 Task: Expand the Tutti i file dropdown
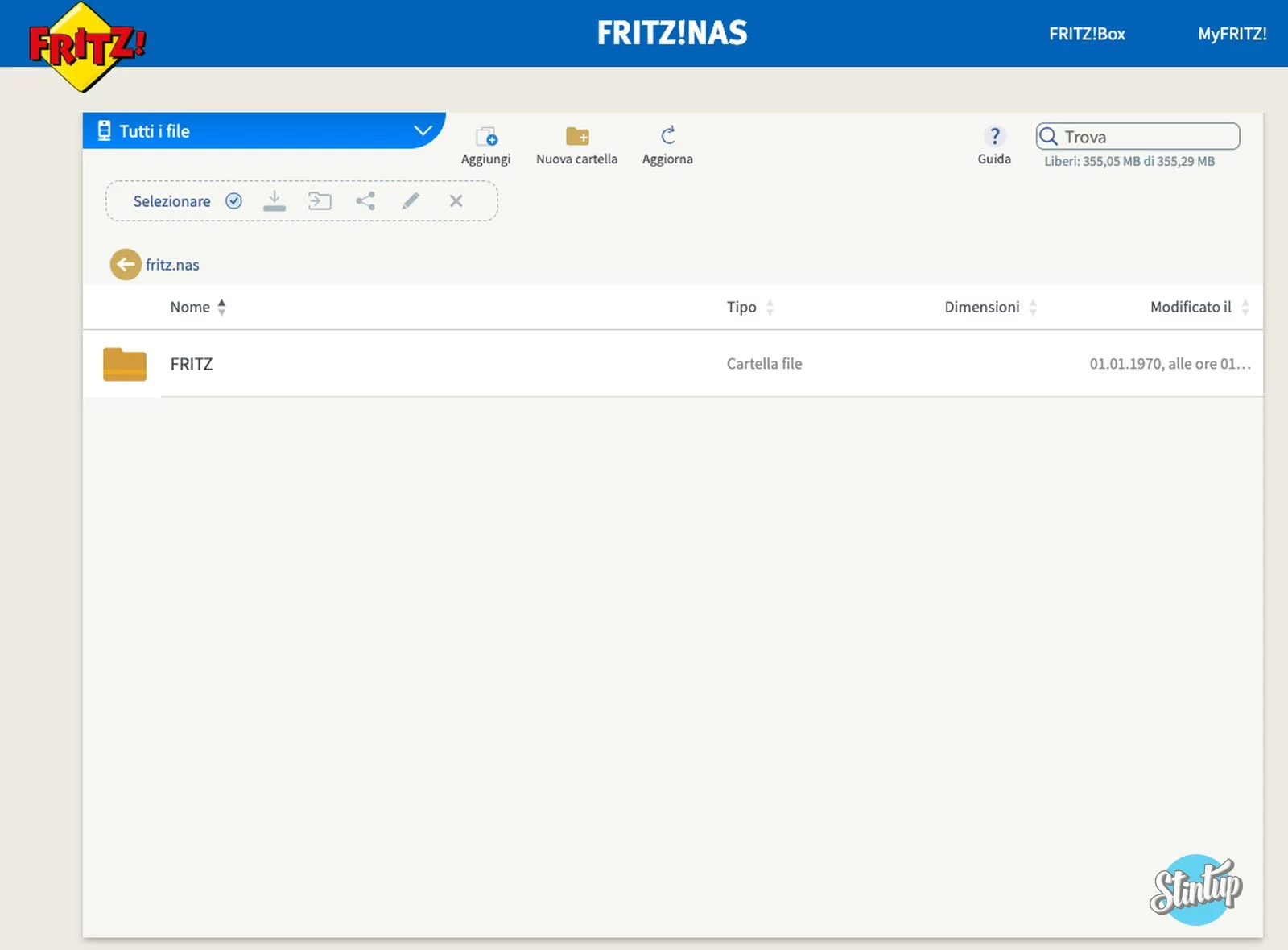click(x=423, y=130)
